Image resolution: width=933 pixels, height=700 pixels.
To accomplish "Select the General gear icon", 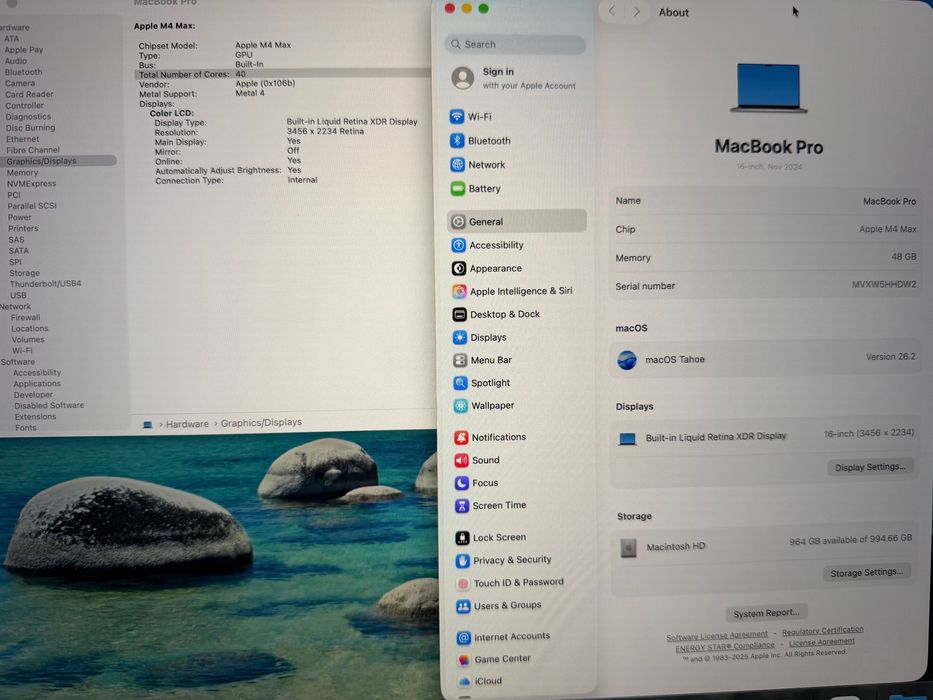I will [x=458, y=221].
